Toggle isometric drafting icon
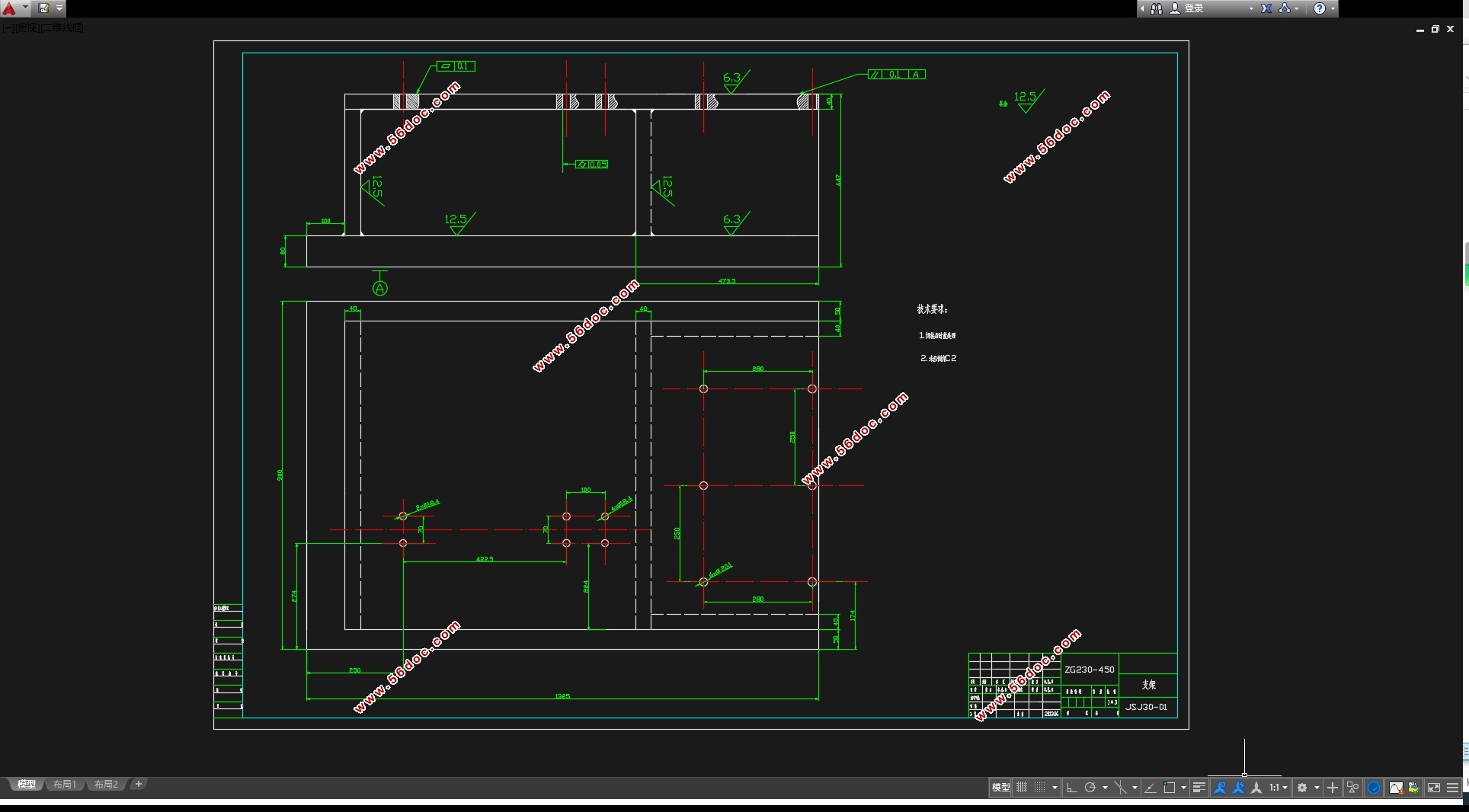 pyautogui.click(x=1120, y=788)
